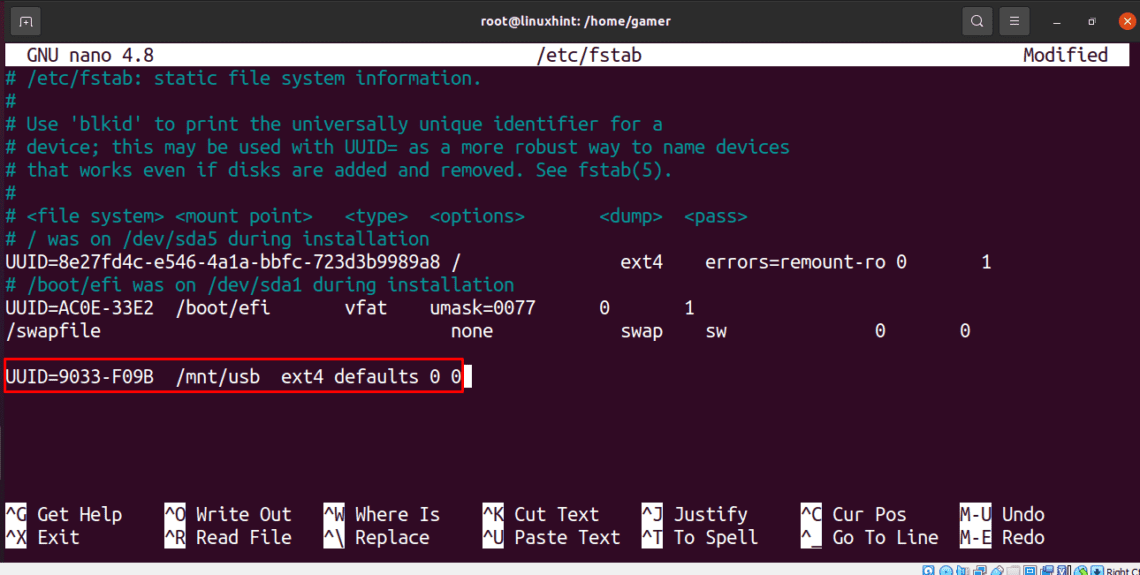1140x575 pixels.
Task: Click the Modified status indicator
Action: pyautogui.click(x=1065, y=55)
